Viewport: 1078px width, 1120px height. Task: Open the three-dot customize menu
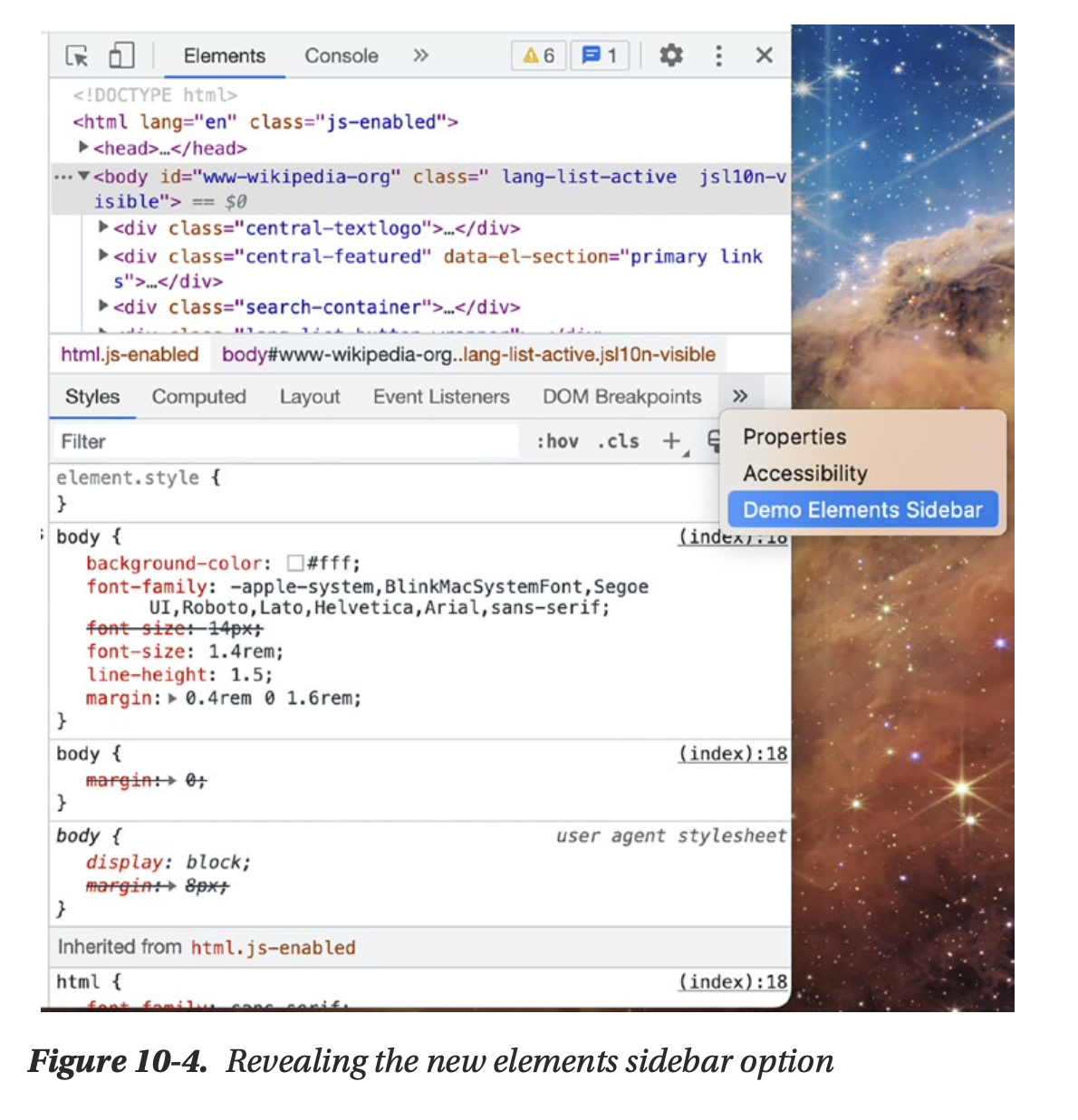tap(718, 56)
